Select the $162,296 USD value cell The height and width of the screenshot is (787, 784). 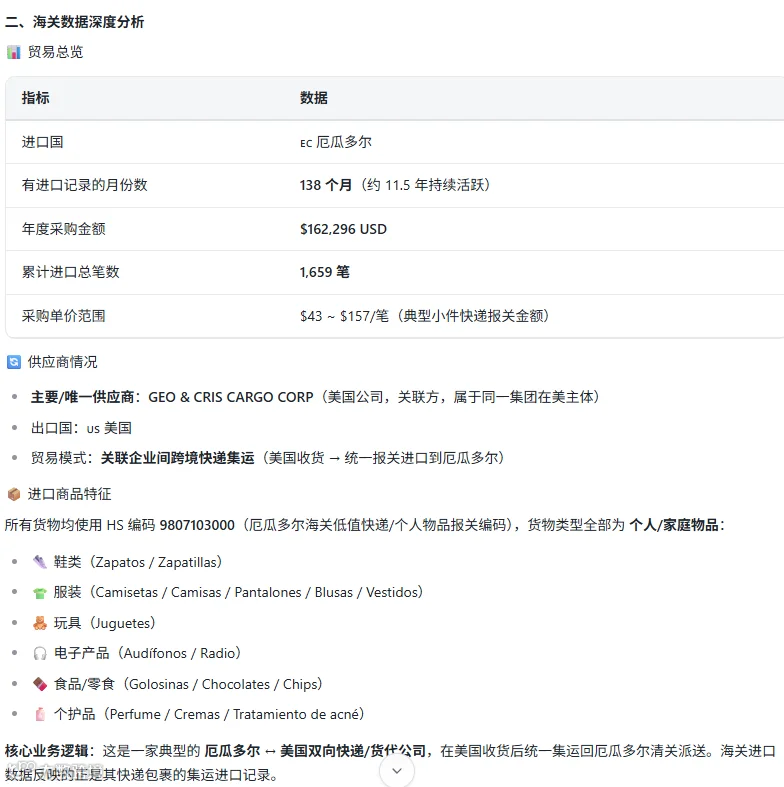[343, 229]
